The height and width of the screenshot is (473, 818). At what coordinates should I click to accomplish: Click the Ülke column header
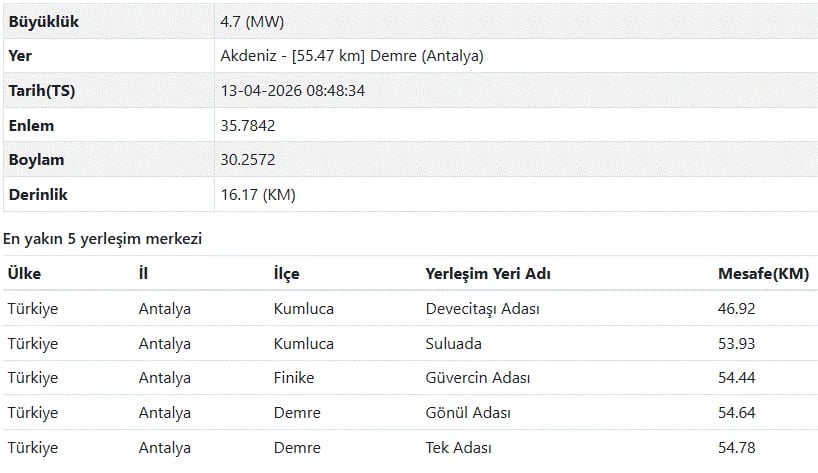click(24, 274)
